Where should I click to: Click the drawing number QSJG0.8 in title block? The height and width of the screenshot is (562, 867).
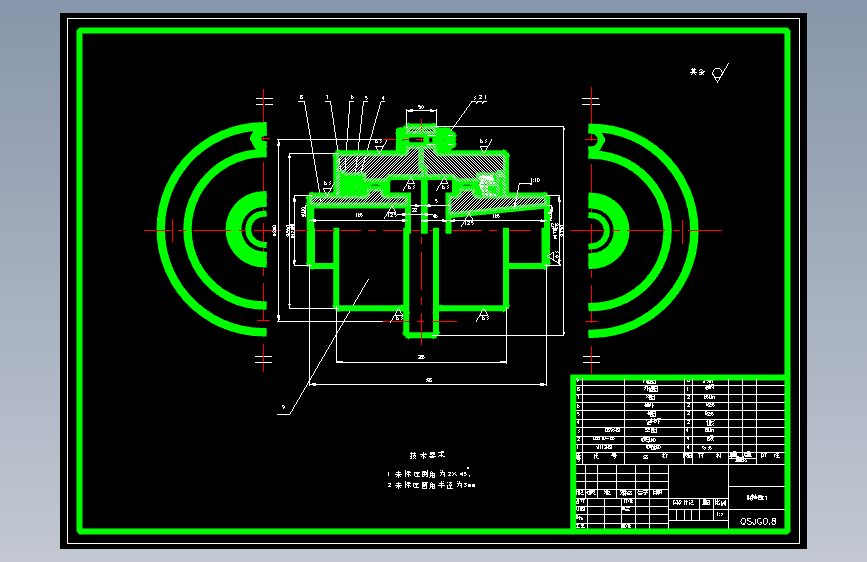pyautogui.click(x=758, y=521)
